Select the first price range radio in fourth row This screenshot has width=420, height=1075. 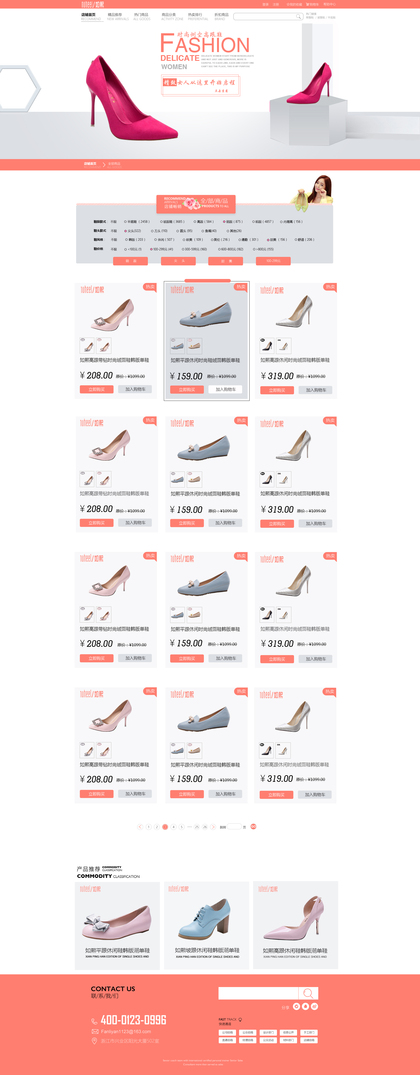(125, 249)
